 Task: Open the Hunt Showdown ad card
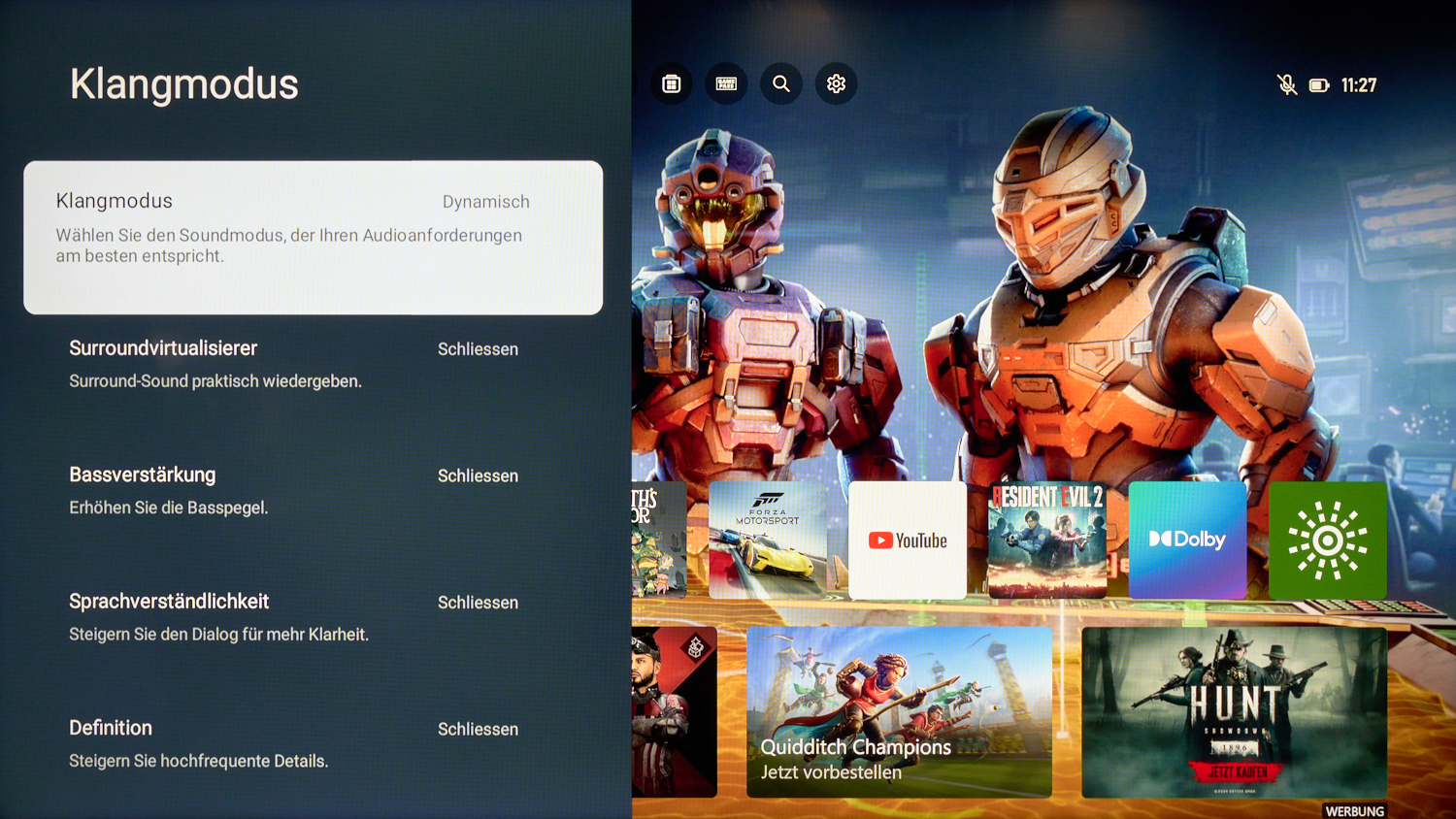(x=1234, y=712)
